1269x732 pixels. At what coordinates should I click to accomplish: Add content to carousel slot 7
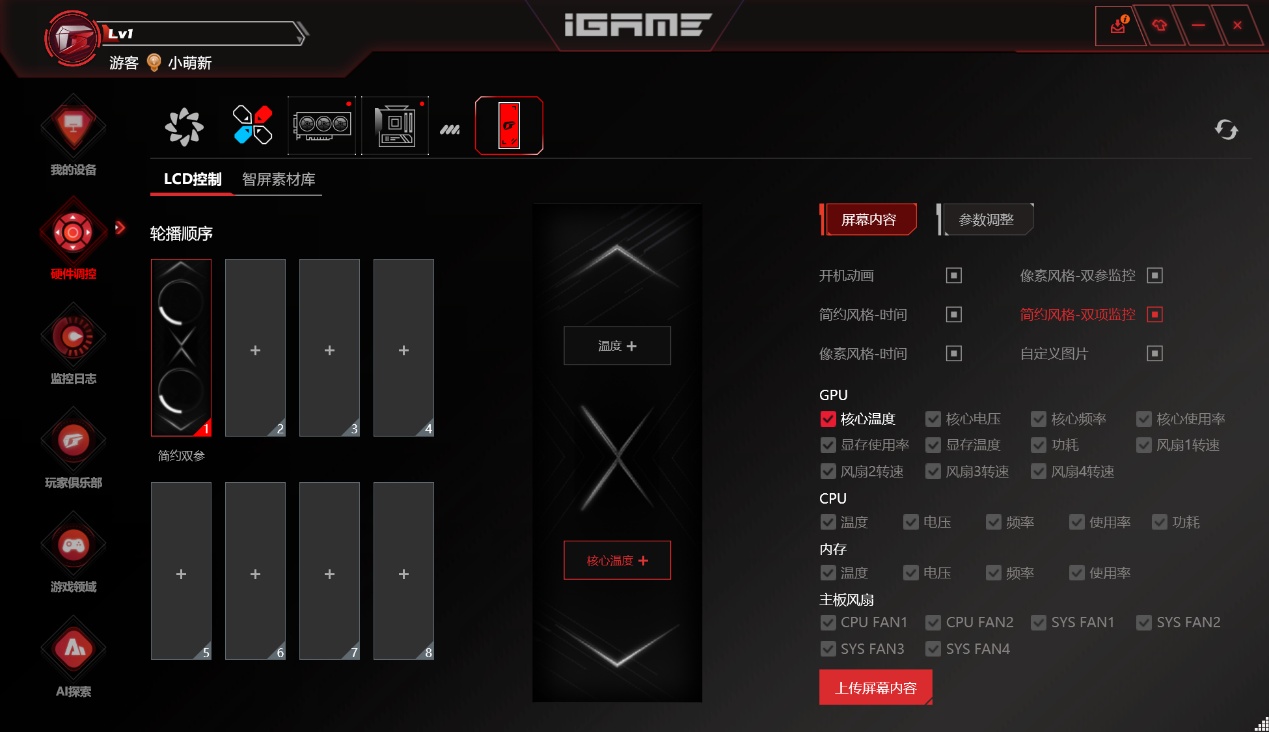point(329,571)
